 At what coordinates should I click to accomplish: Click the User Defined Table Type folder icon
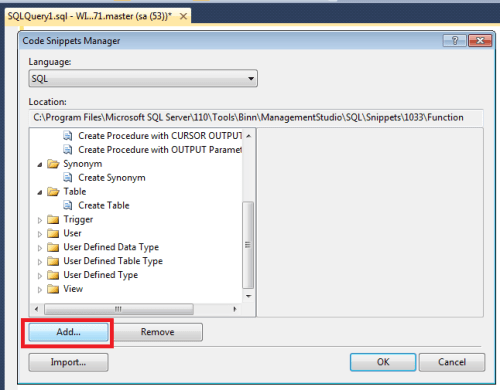click(x=53, y=261)
